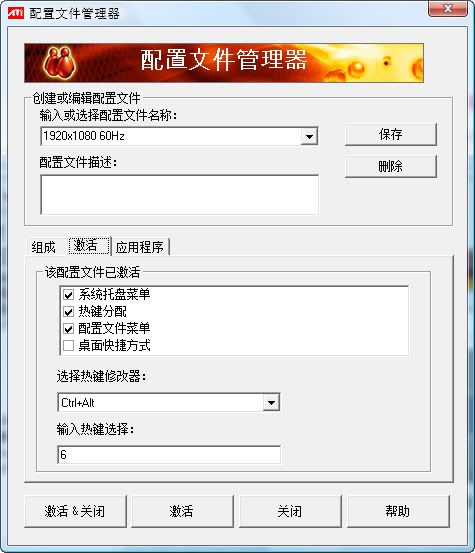This screenshot has height=553, width=475.
Task: Uncheck the 热键分配 option
Action: tap(68, 311)
